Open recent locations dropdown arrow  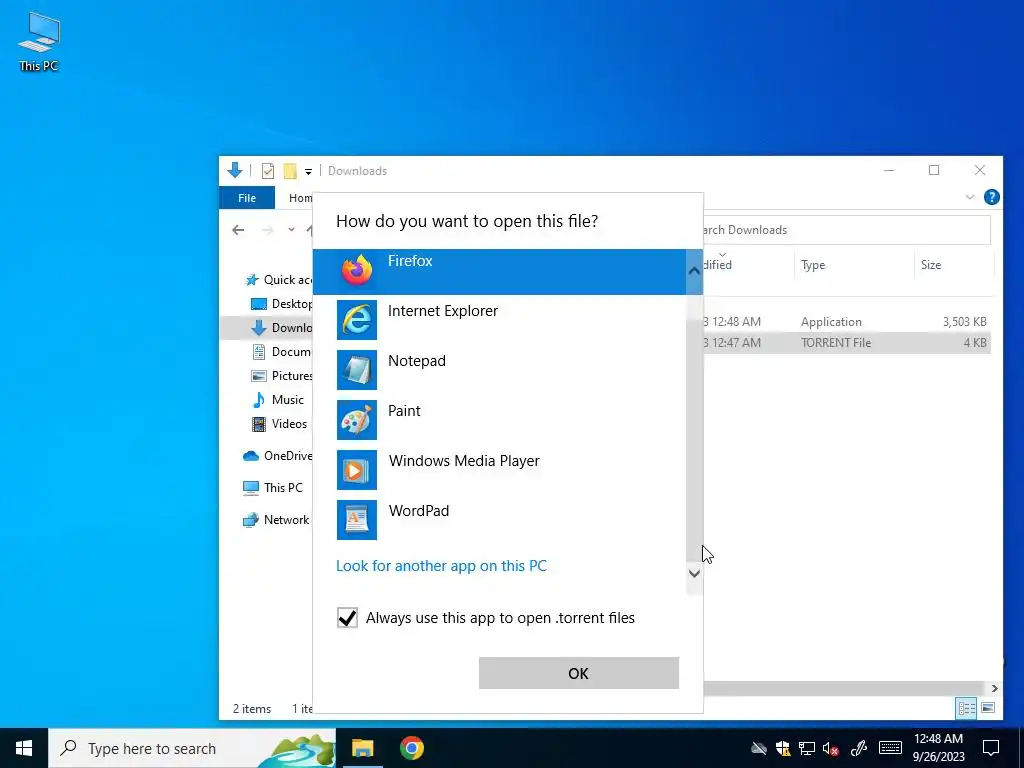[x=291, y=230]
